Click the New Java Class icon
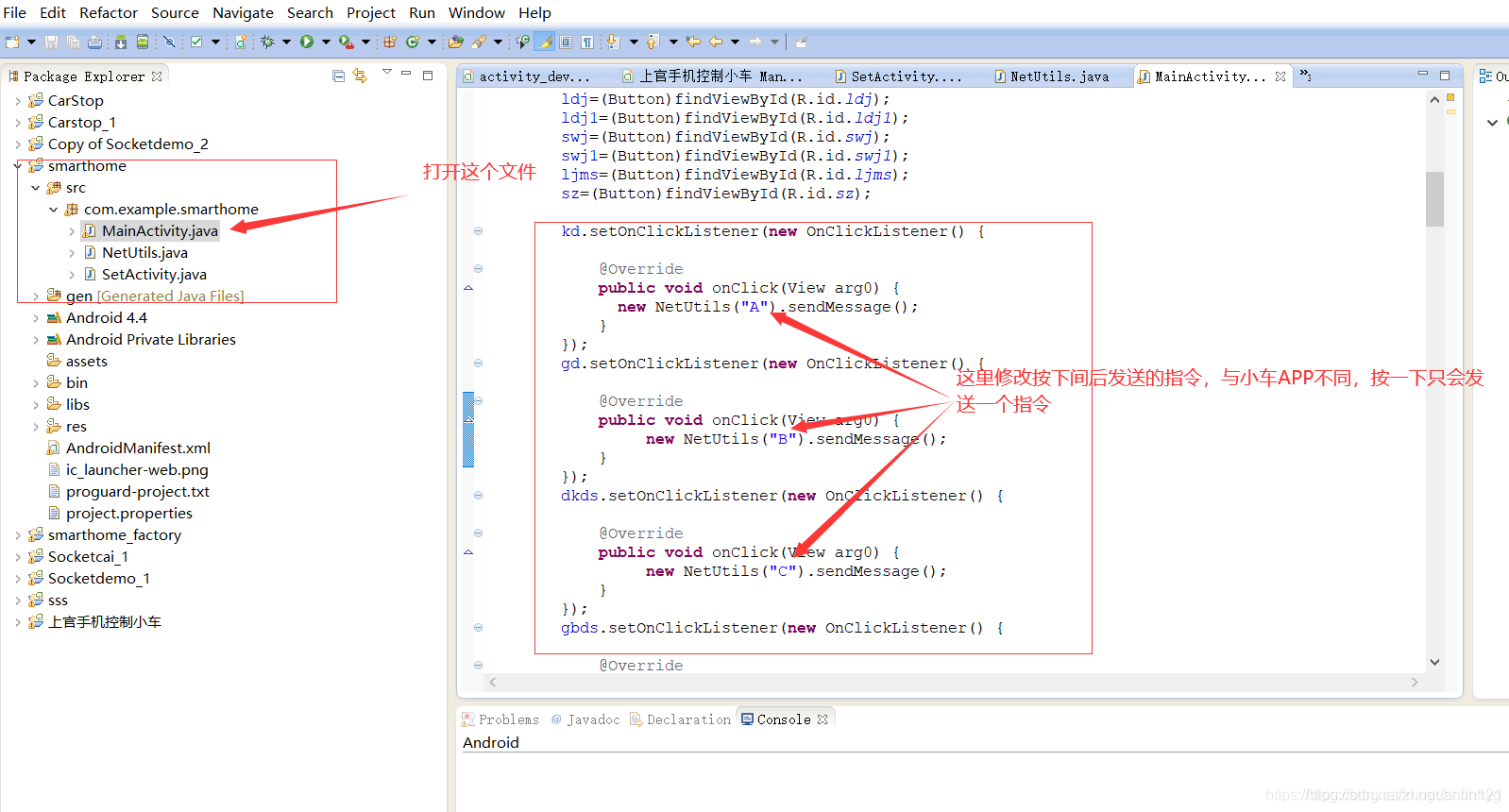The image size is (1509, 812). [x=413, y=42]
